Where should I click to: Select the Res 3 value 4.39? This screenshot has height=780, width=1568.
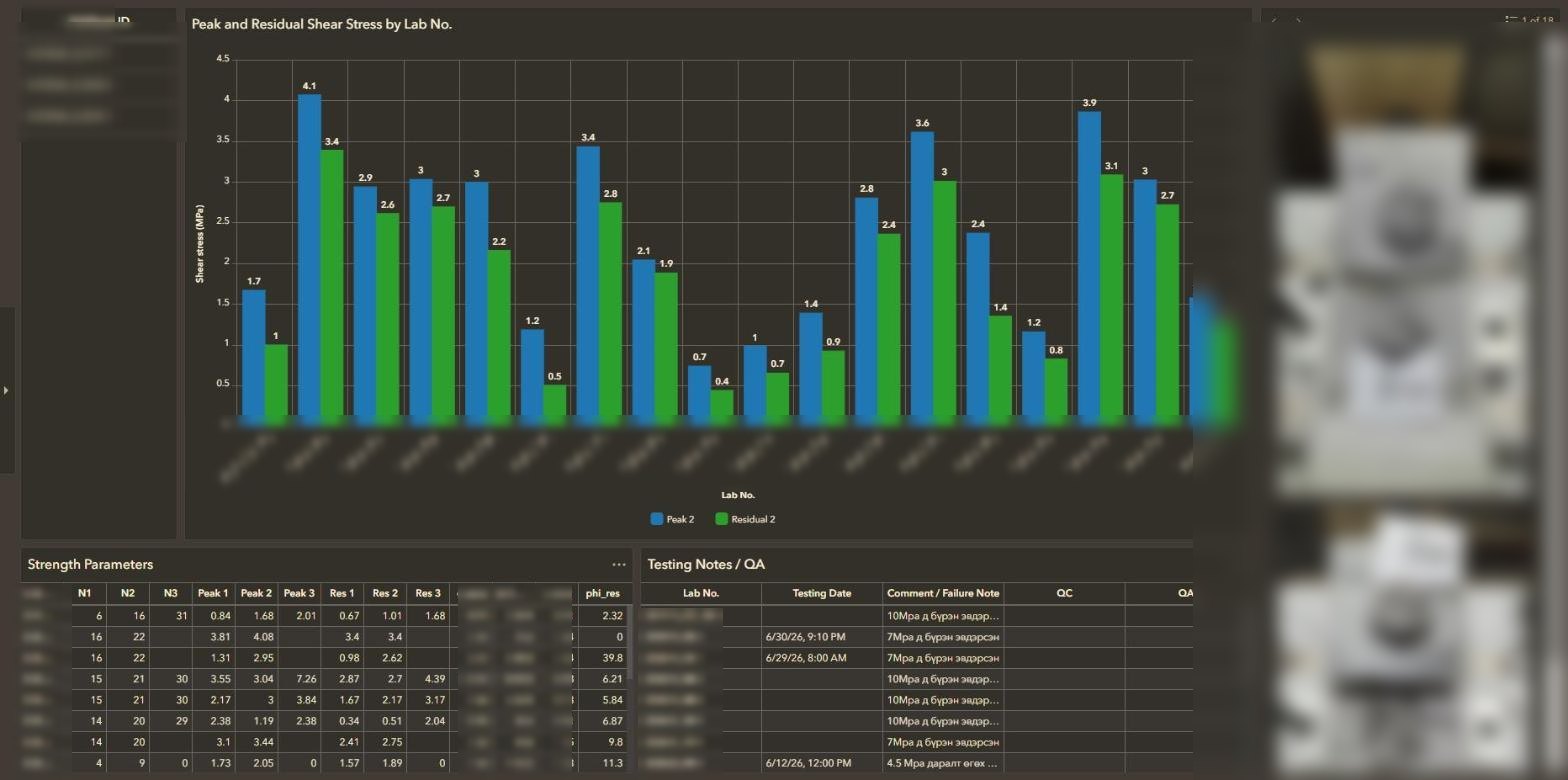pyautogui.click(x=433, y=679)
